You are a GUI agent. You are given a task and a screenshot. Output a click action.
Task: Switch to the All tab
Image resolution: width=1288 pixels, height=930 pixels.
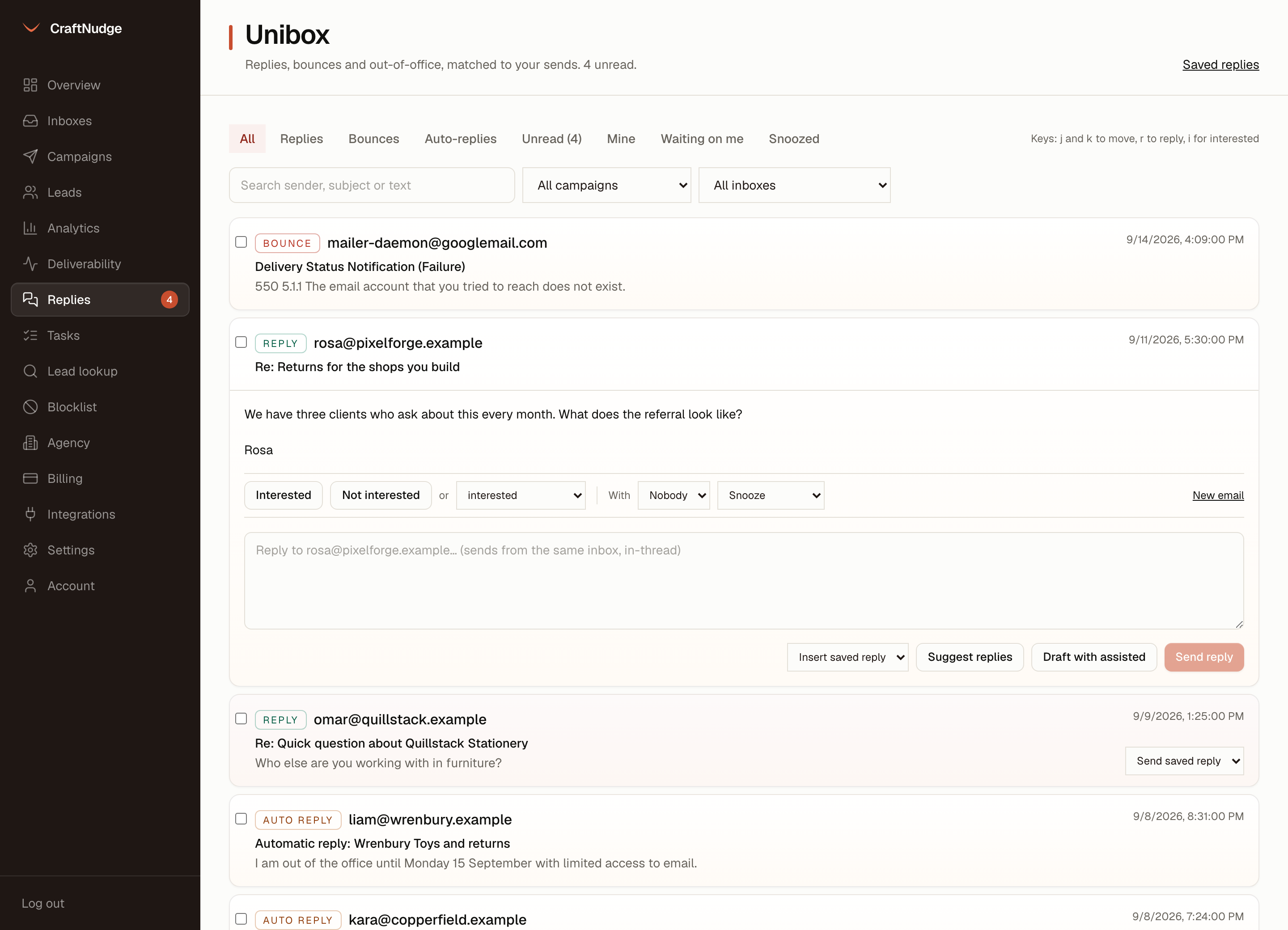(x=247, y=139)
